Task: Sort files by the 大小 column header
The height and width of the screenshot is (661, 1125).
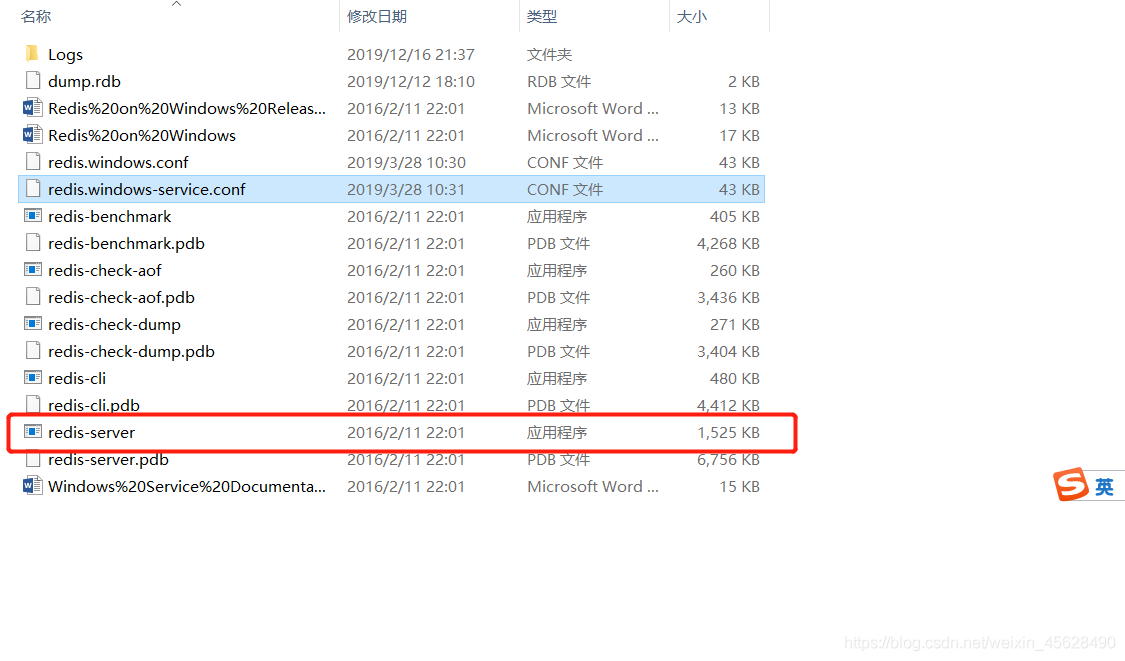Action: tap(692, 17)
